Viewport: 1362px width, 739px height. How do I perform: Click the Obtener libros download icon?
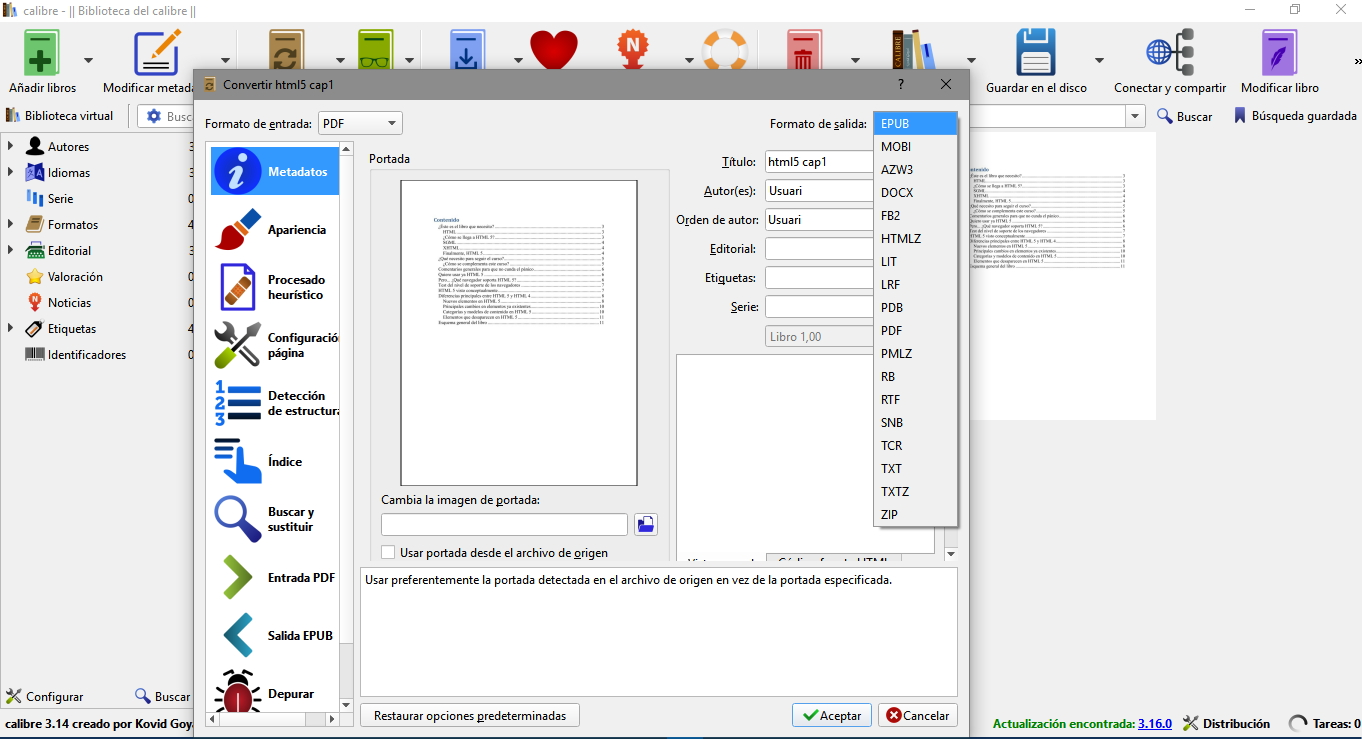(466, 50)
